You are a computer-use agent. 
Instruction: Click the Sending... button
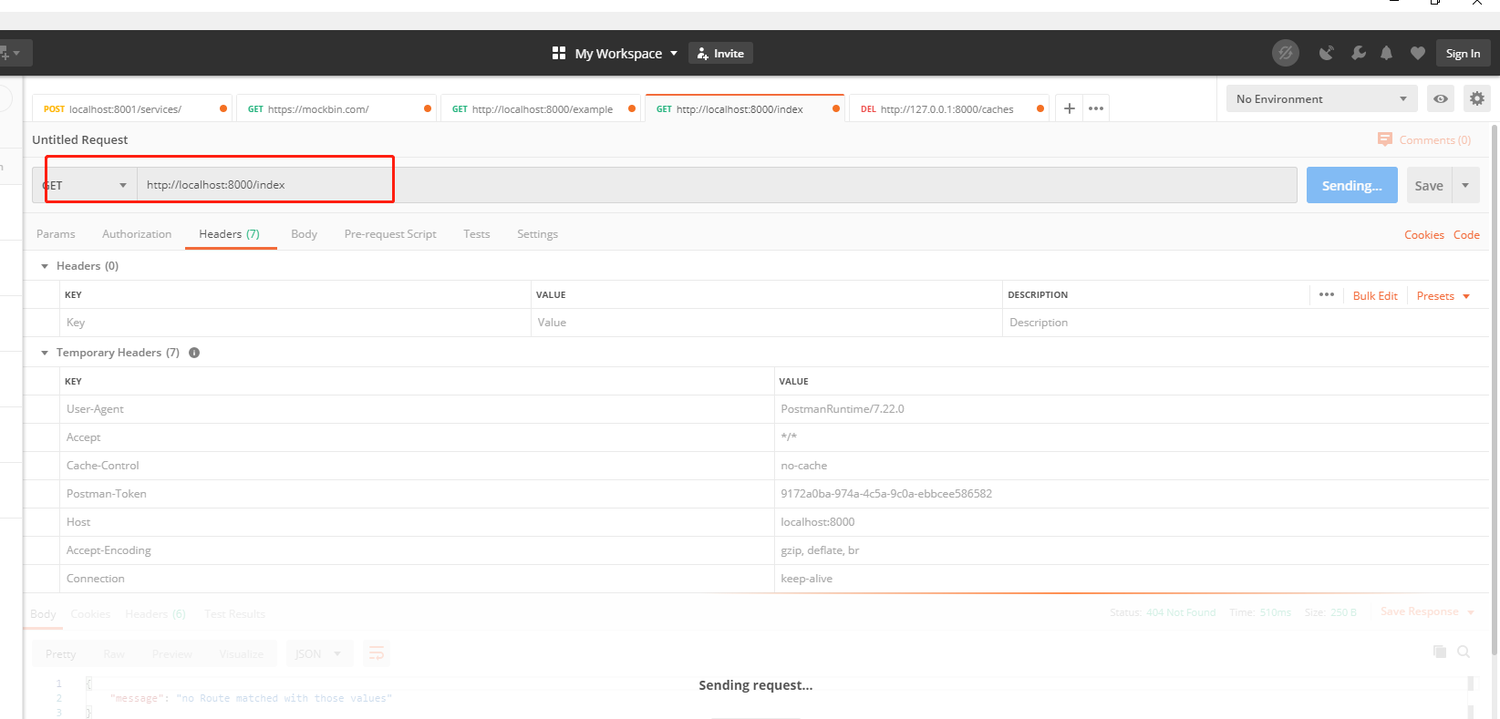click(x=1352, y=185)
